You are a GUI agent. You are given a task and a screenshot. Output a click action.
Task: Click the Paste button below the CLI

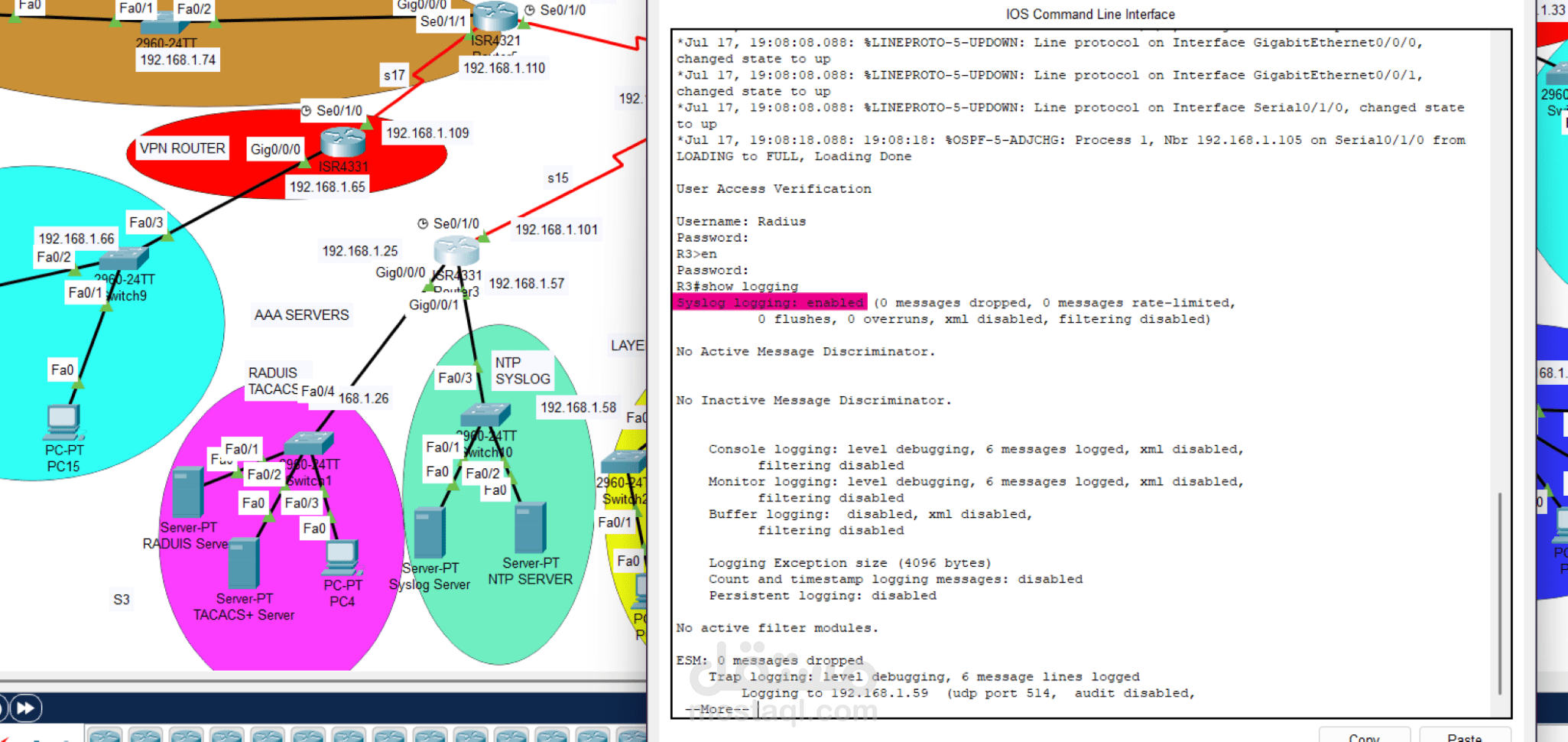1464,736
